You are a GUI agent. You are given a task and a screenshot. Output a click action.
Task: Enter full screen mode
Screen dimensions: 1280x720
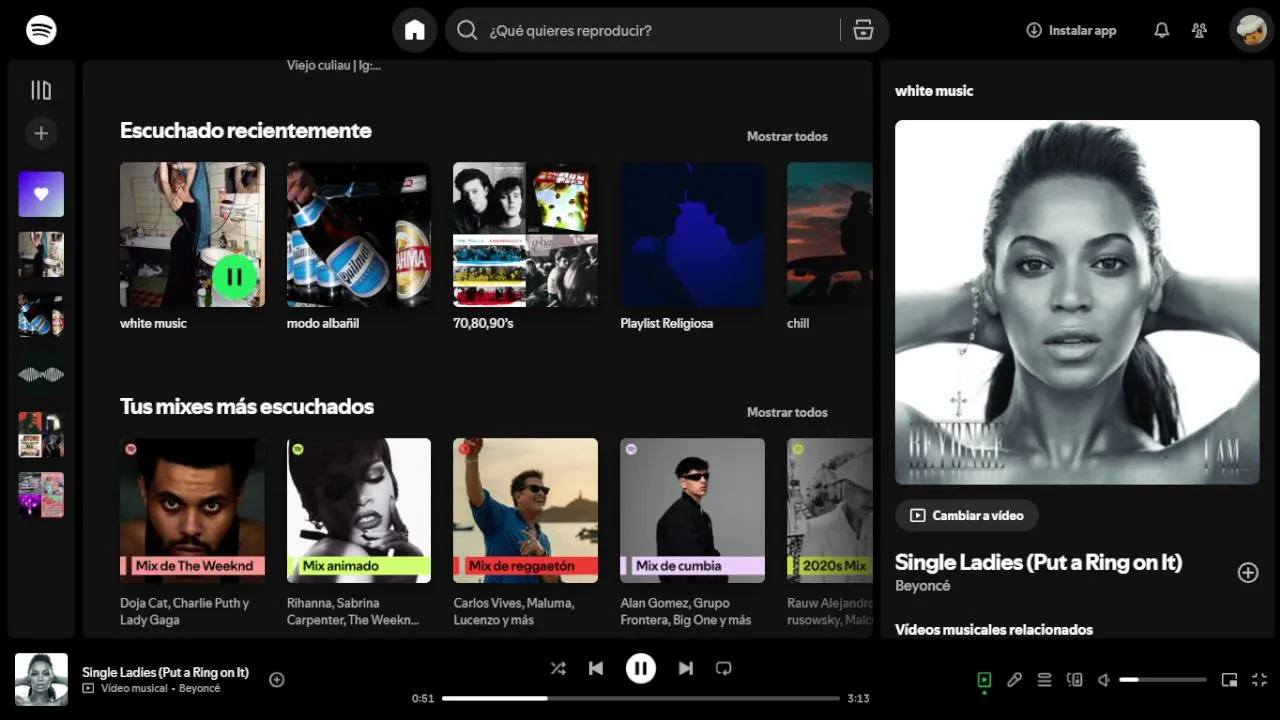(1259, 680)
